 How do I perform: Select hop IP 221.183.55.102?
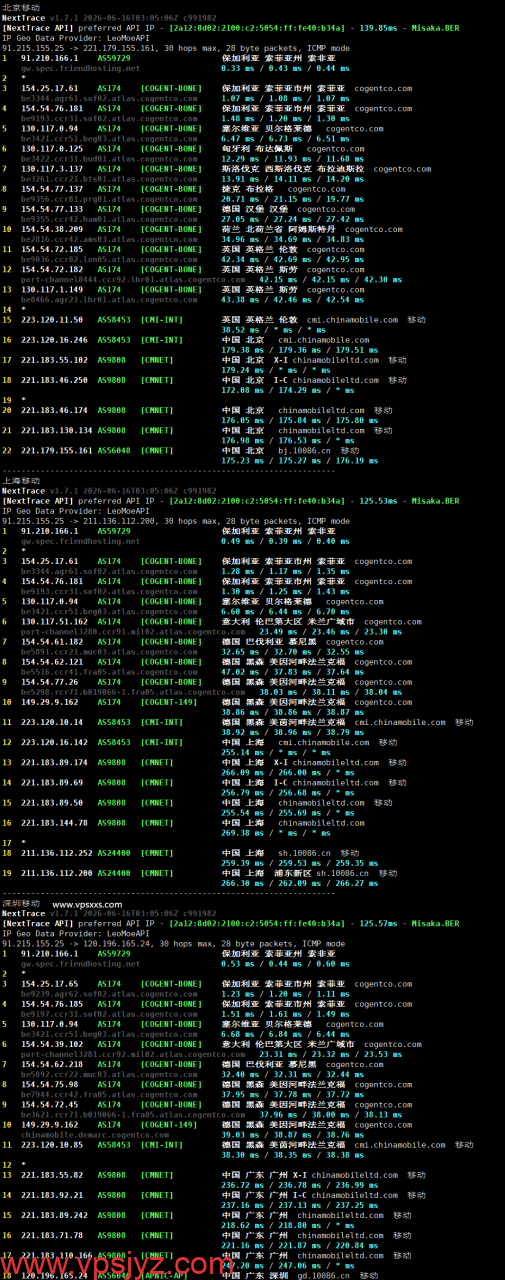pyautogui.click(x=54, y=359)
